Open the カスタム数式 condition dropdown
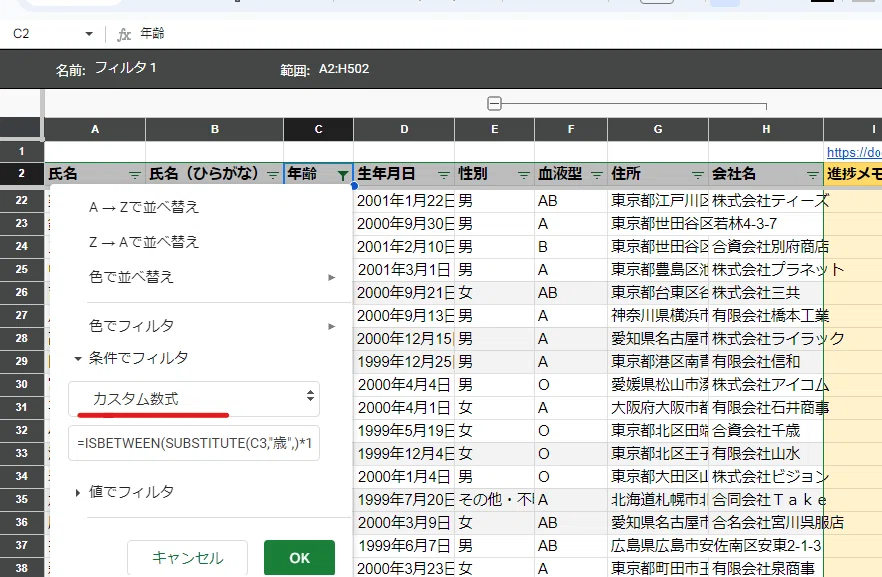Image resolution: width=882 pixels, height=577 pixels. coord(194,399)
